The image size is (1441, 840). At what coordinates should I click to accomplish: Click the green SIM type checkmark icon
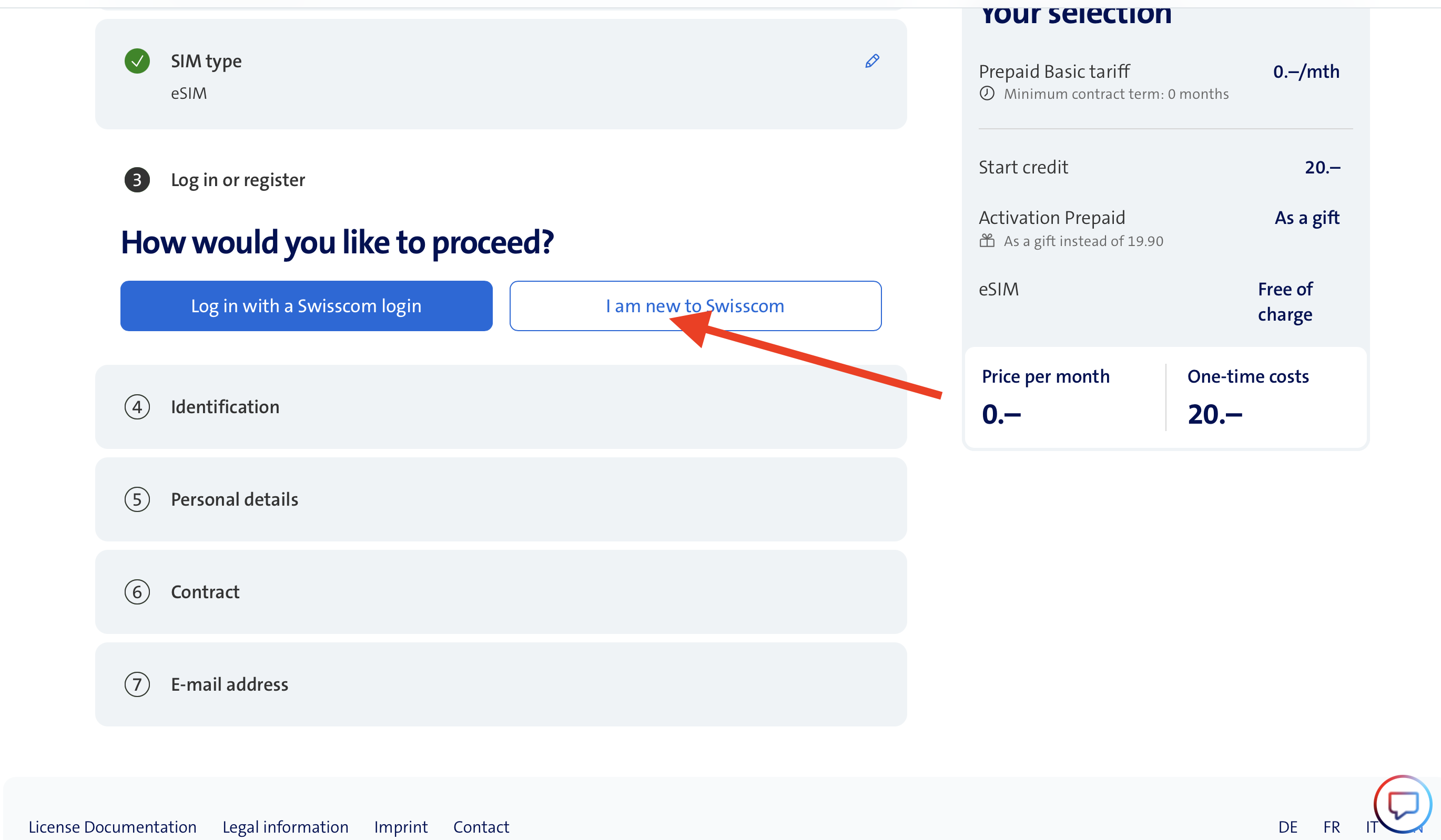(x=137, y=61)
